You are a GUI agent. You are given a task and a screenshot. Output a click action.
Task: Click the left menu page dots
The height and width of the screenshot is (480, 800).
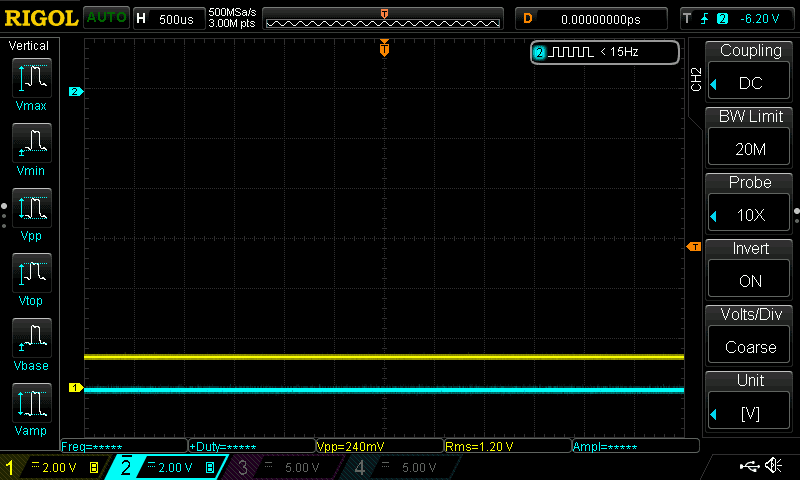coord(4,216)
